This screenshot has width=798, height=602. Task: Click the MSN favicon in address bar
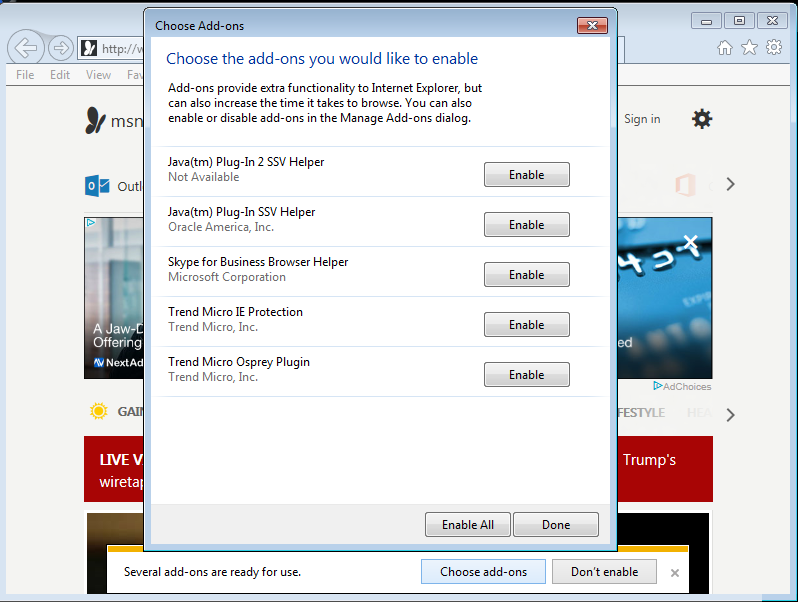click(89, 48)
